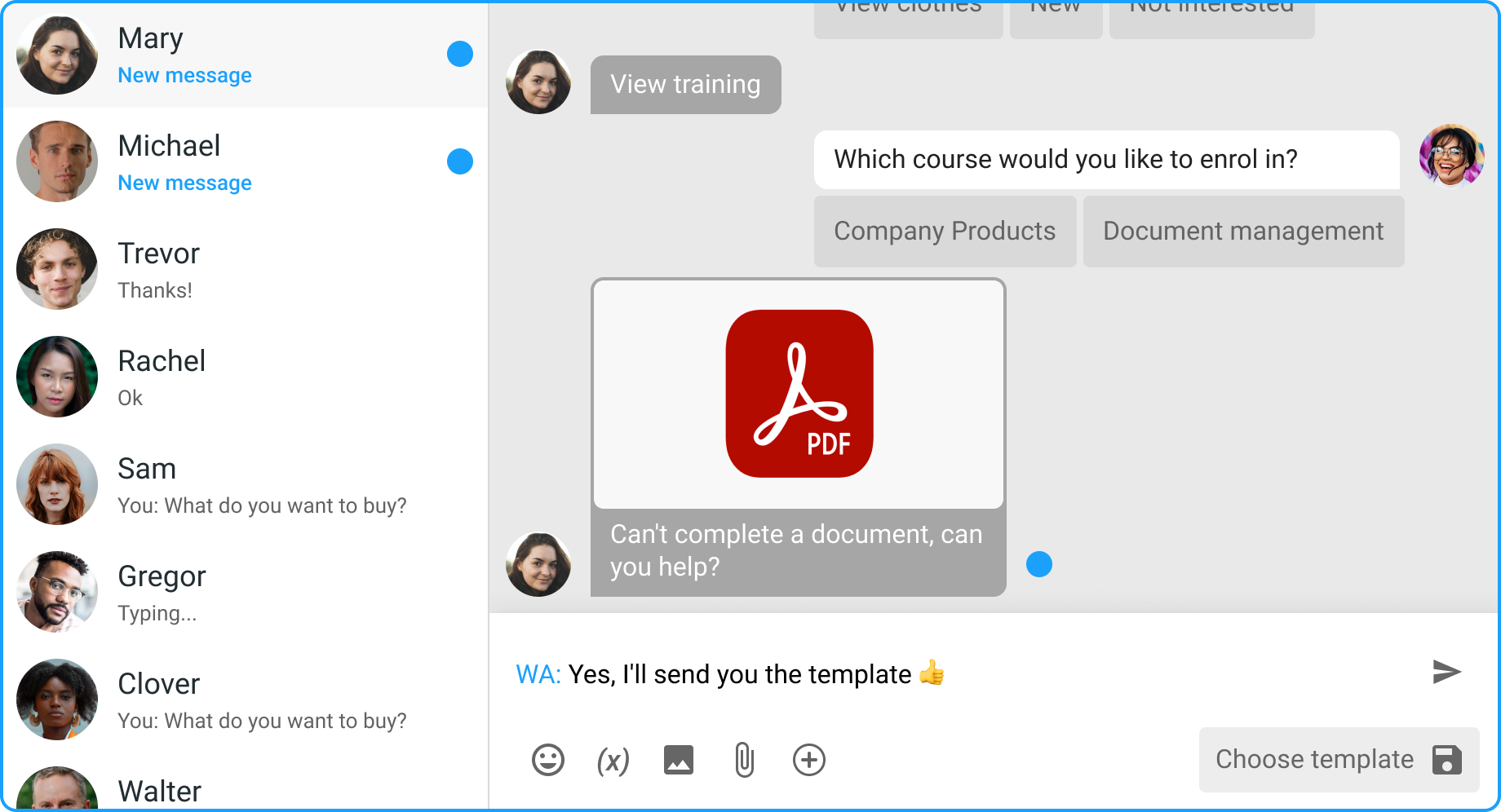1501x812 pixels.
Task: Open Mary's conversation
Action: click(246, 55)
